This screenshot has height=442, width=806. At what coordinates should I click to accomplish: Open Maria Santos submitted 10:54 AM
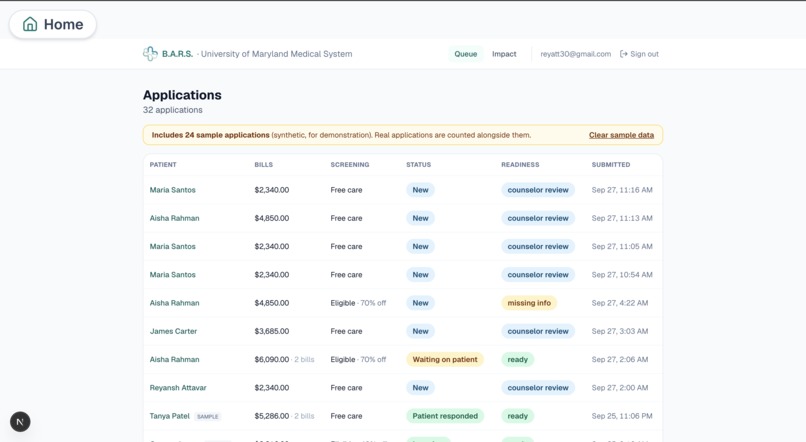point(173,274)
